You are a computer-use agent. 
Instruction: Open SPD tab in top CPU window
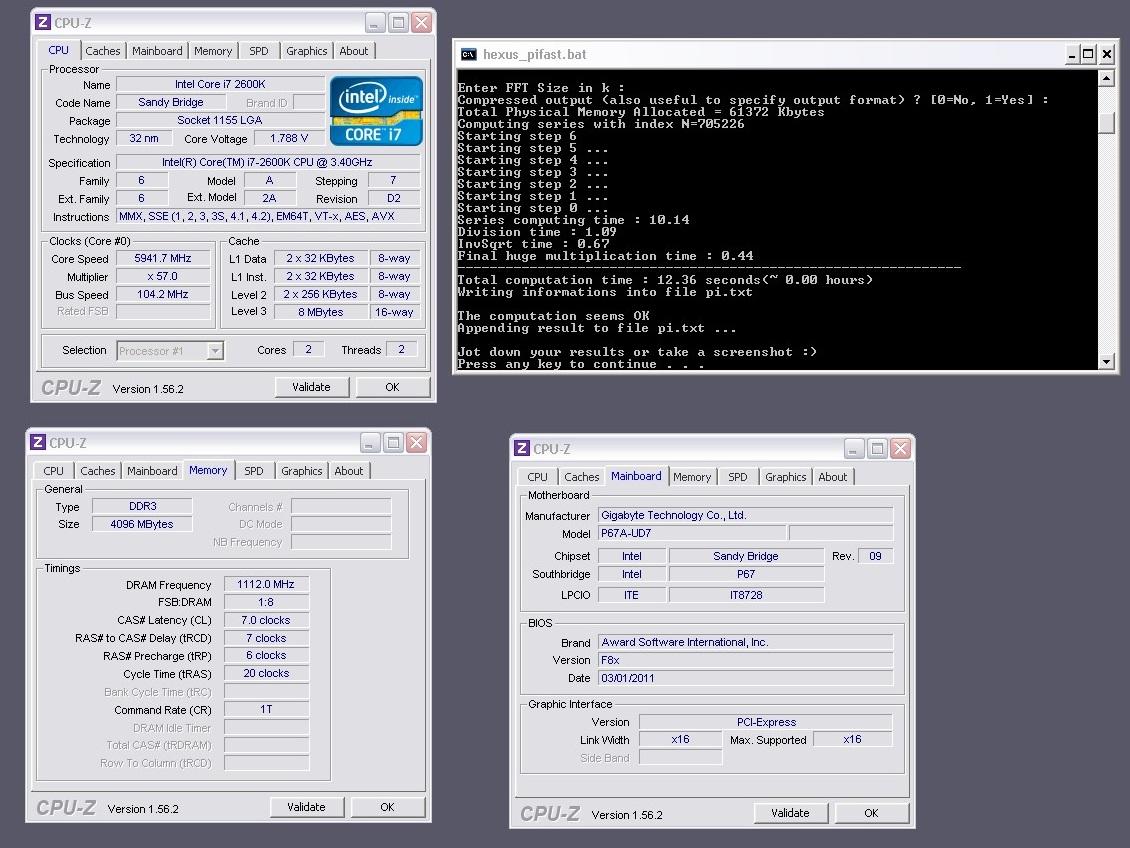[x=259, y=51]
